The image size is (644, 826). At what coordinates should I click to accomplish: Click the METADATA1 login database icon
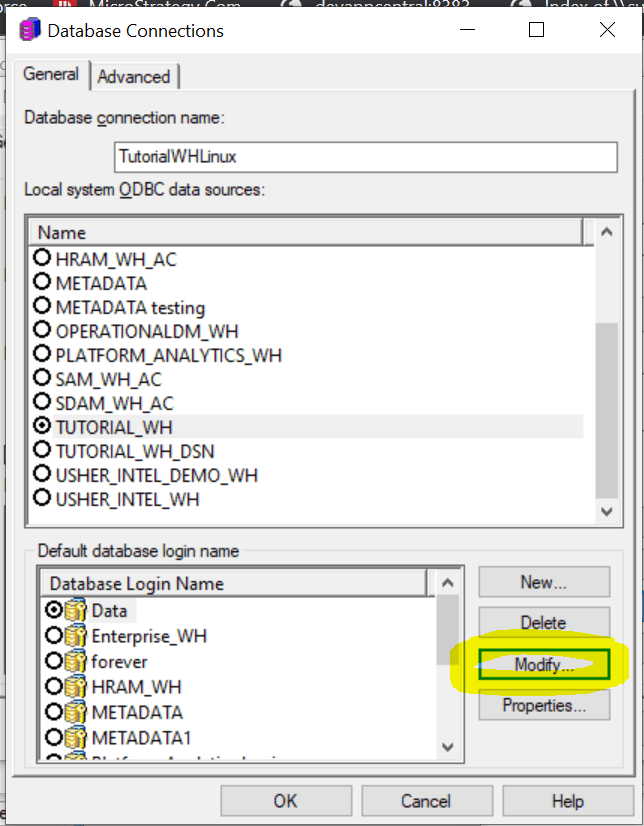click(76, 739)
